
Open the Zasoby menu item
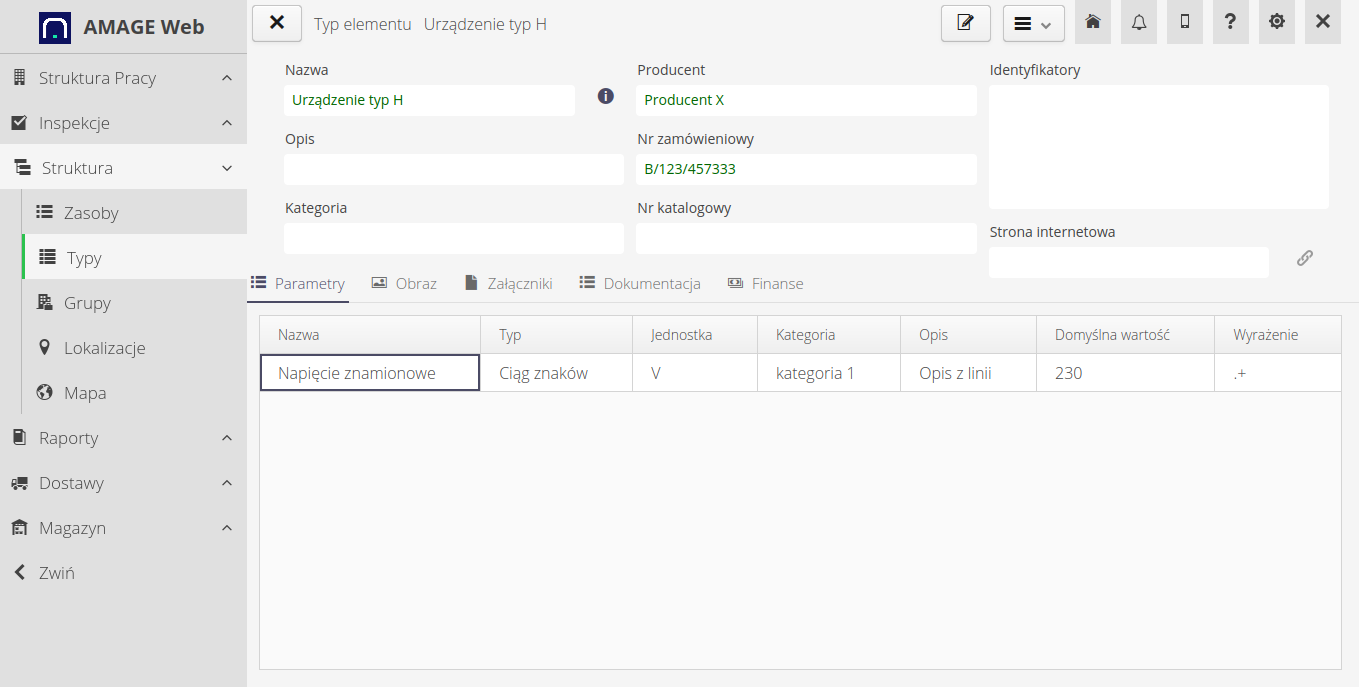134,212
